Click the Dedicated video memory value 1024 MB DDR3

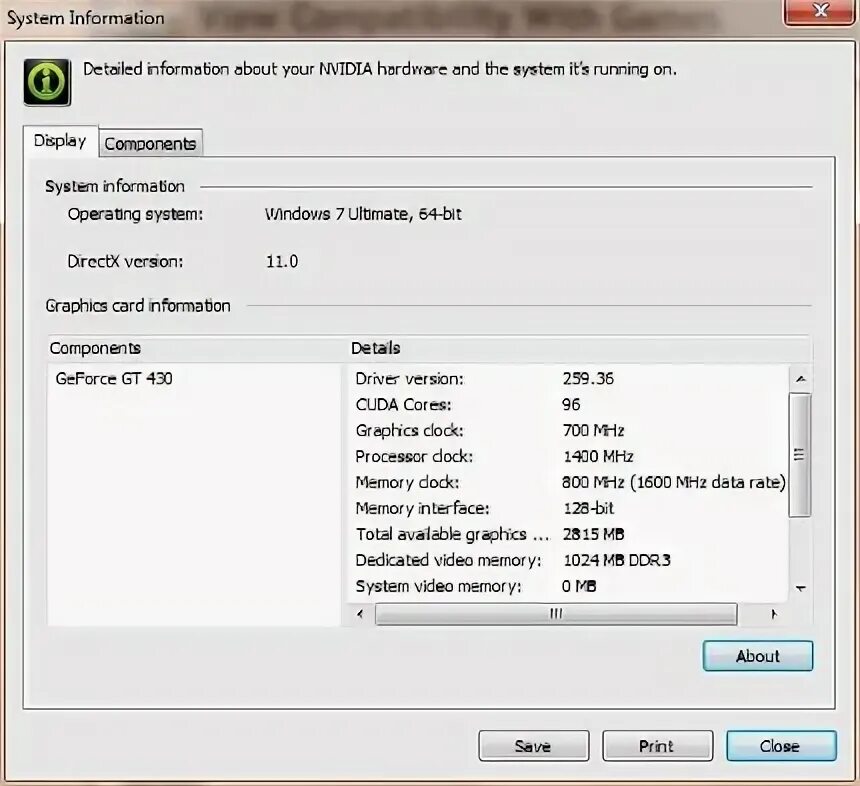click(x=617, y=559)
